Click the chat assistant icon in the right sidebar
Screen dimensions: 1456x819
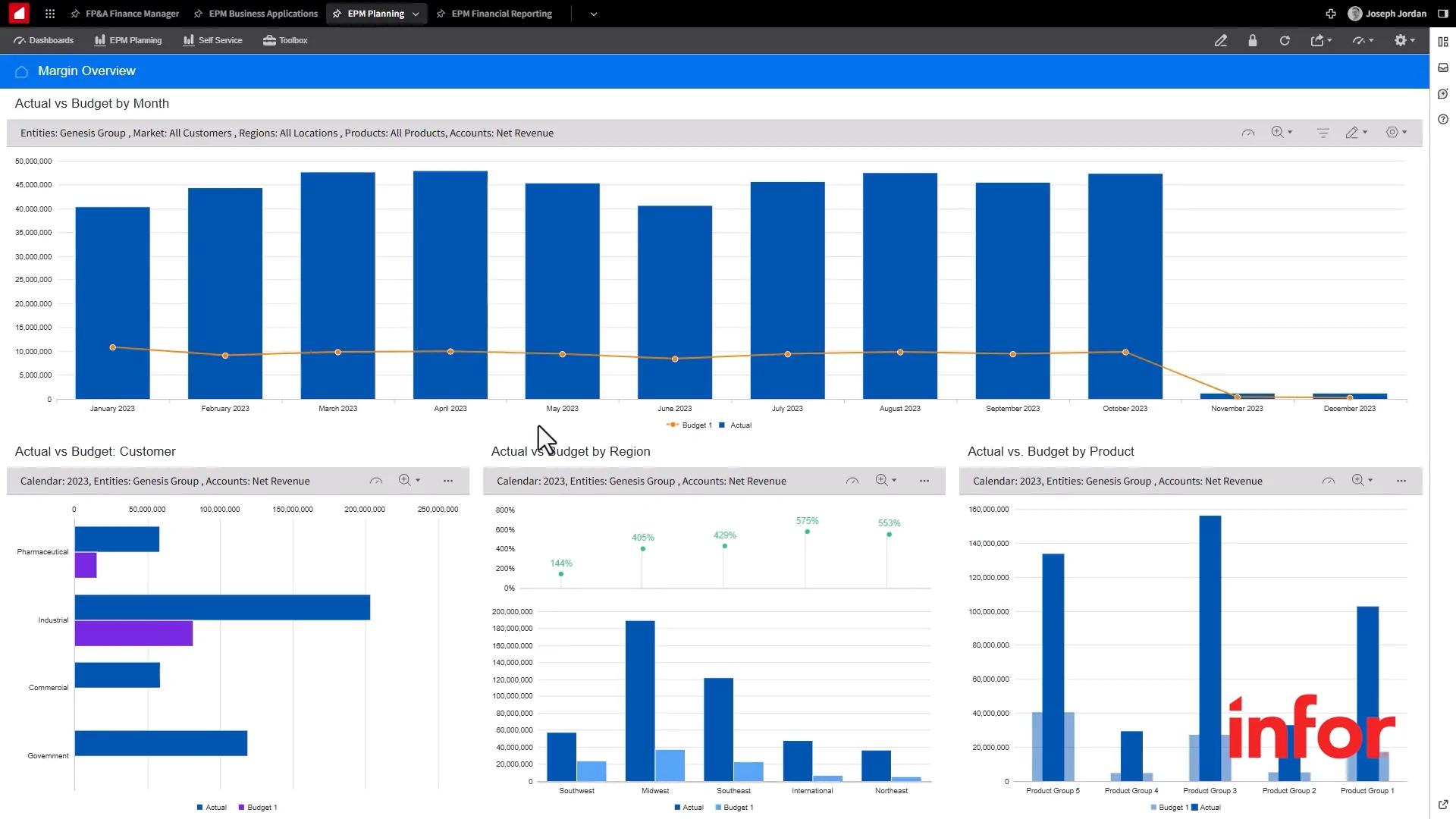[1444, 93]
